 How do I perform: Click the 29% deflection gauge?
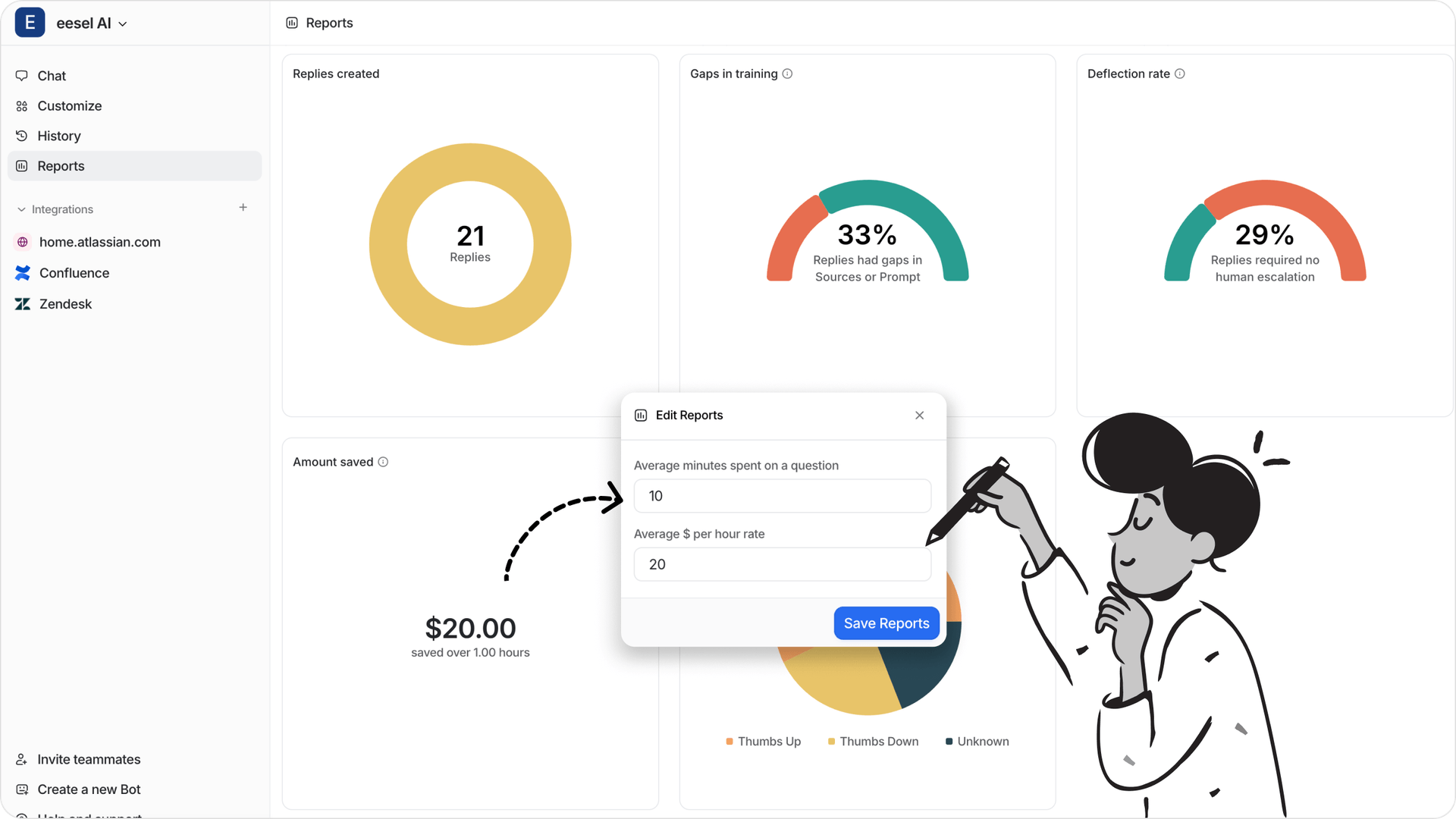tap(1265, 231)
